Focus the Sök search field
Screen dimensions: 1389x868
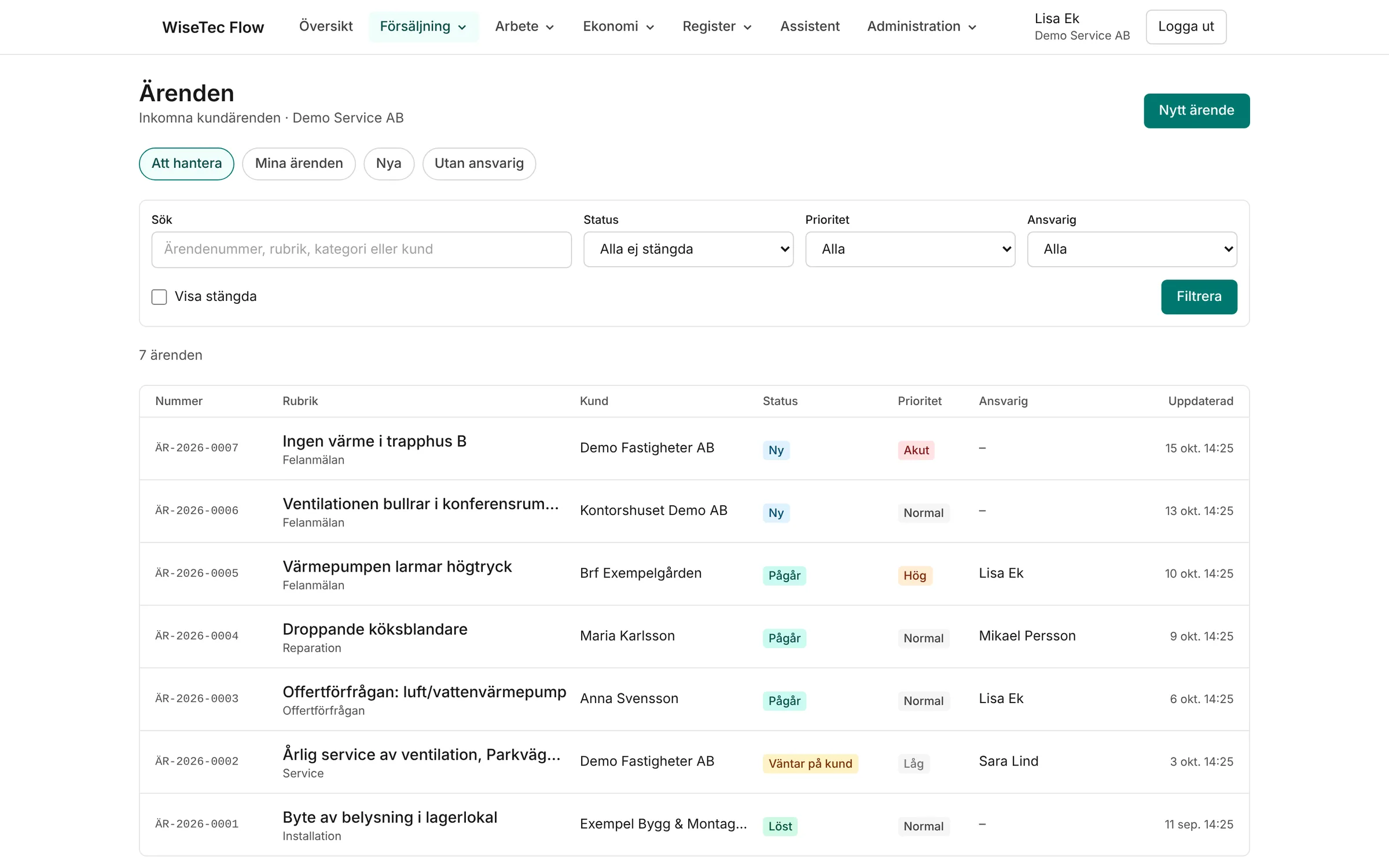pyautogui.click(x=361, y=249)
